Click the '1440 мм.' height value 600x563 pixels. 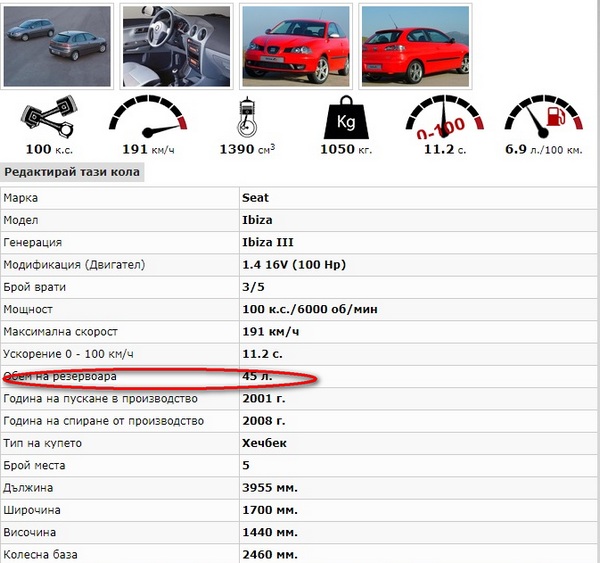[x=270, y=532]
